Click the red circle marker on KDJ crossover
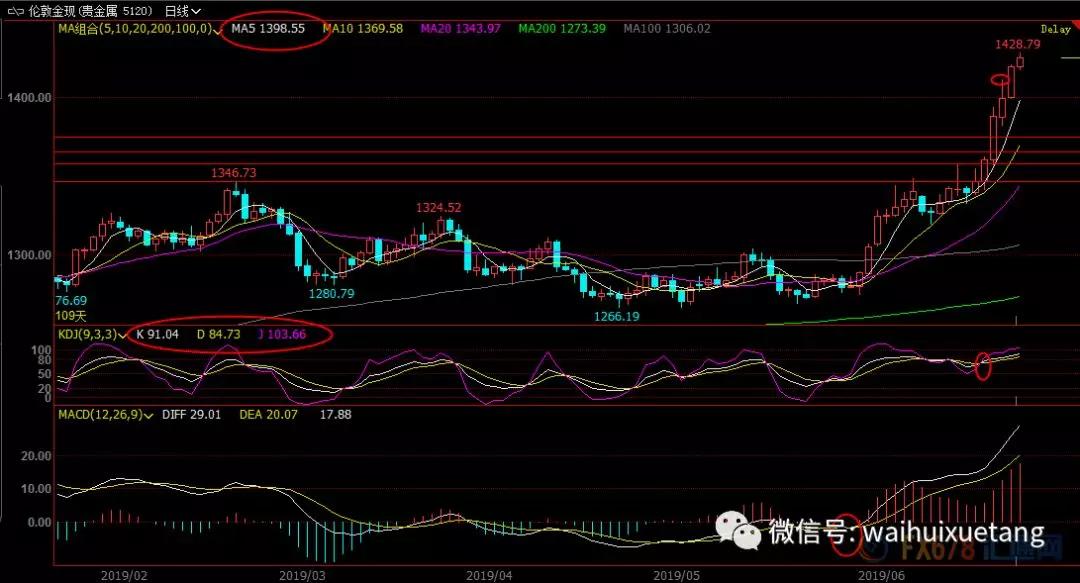Viewport: 1080px width, 583px height. [983, 365]
